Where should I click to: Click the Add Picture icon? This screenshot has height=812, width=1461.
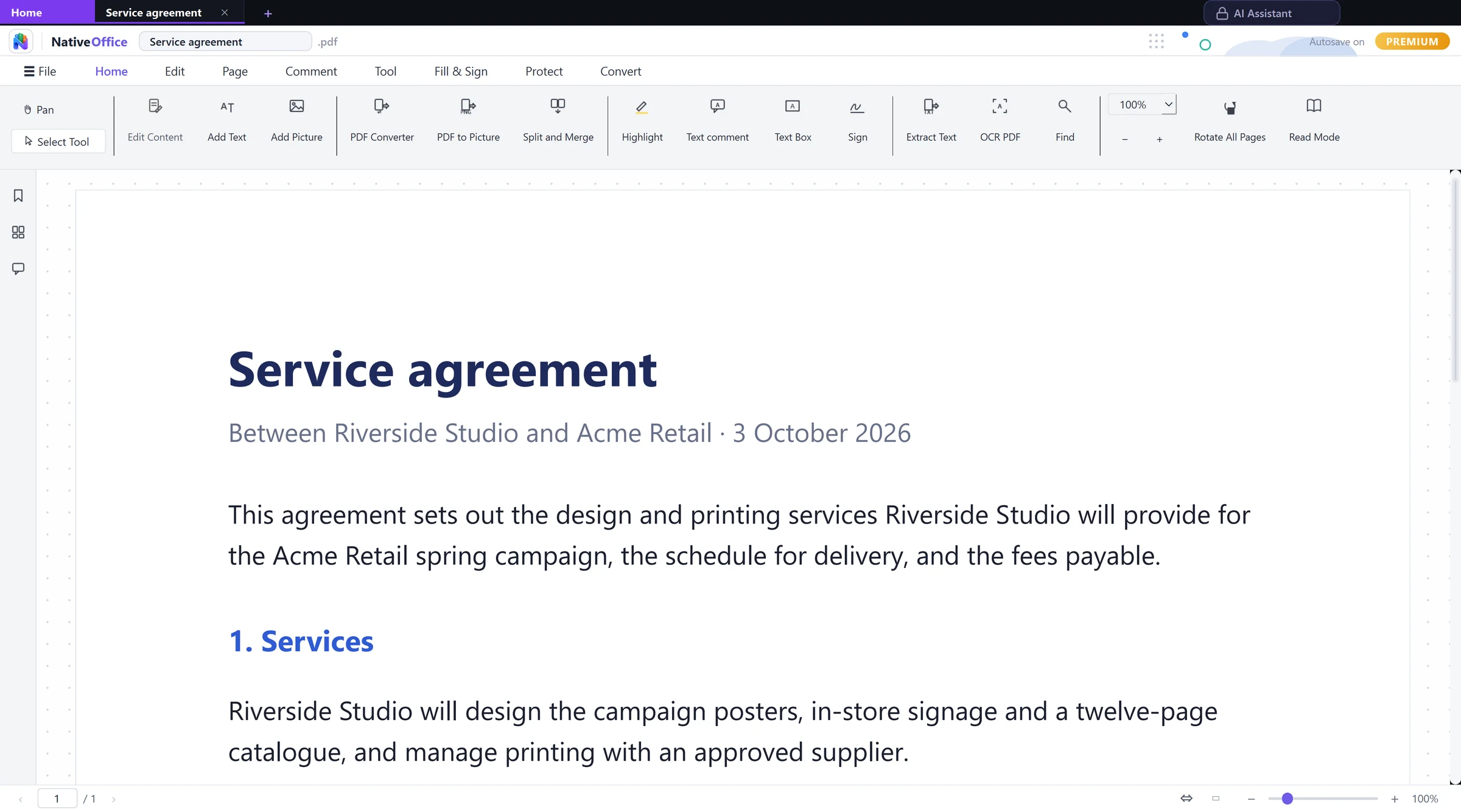[x=296, y=107]
